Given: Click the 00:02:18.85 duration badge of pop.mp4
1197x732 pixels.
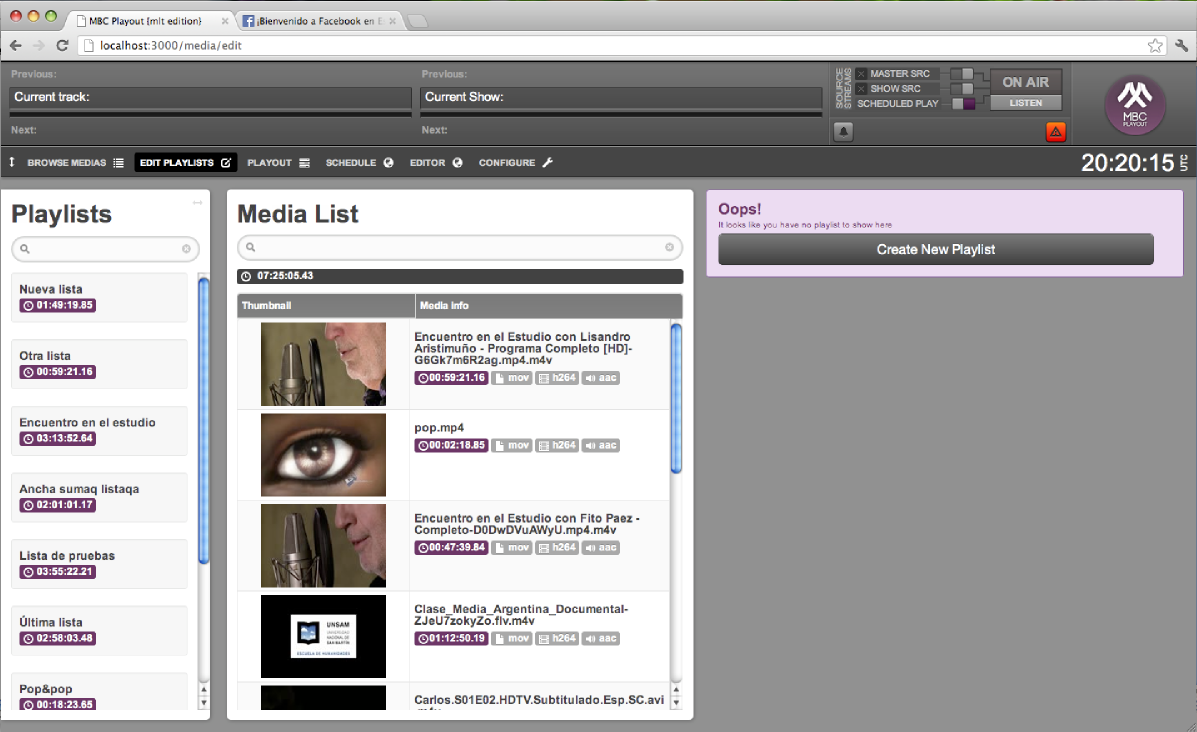Looking at the screenshot, I should [x=451, y=445].
